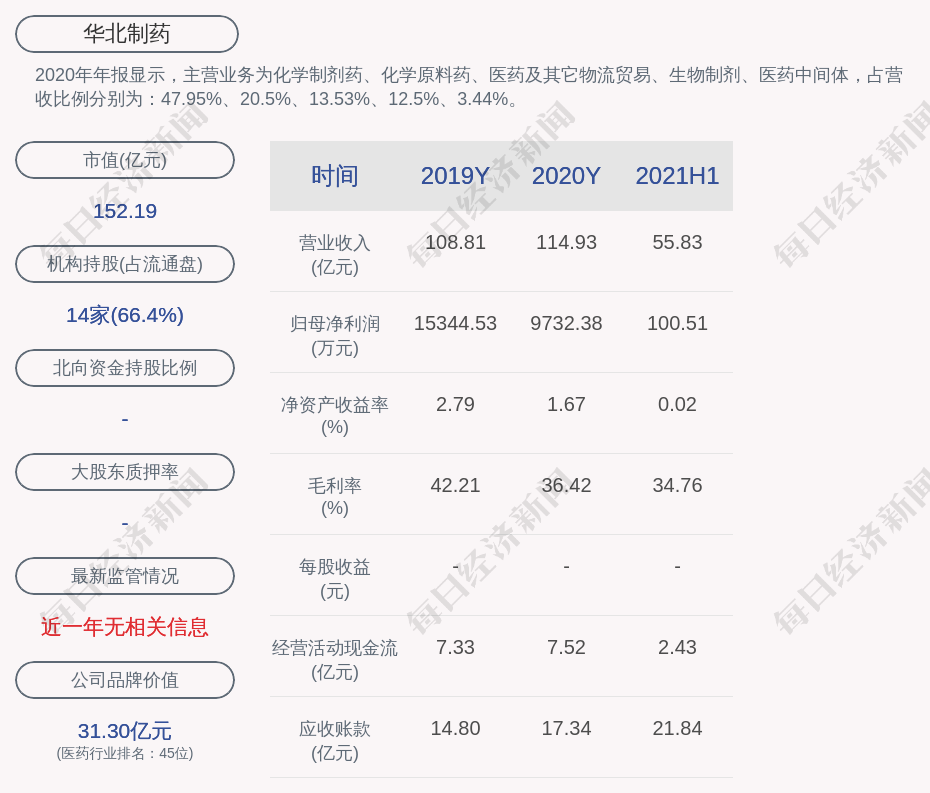
Task: Click the ROE value 1.67
Action: [x=566, y=405]
